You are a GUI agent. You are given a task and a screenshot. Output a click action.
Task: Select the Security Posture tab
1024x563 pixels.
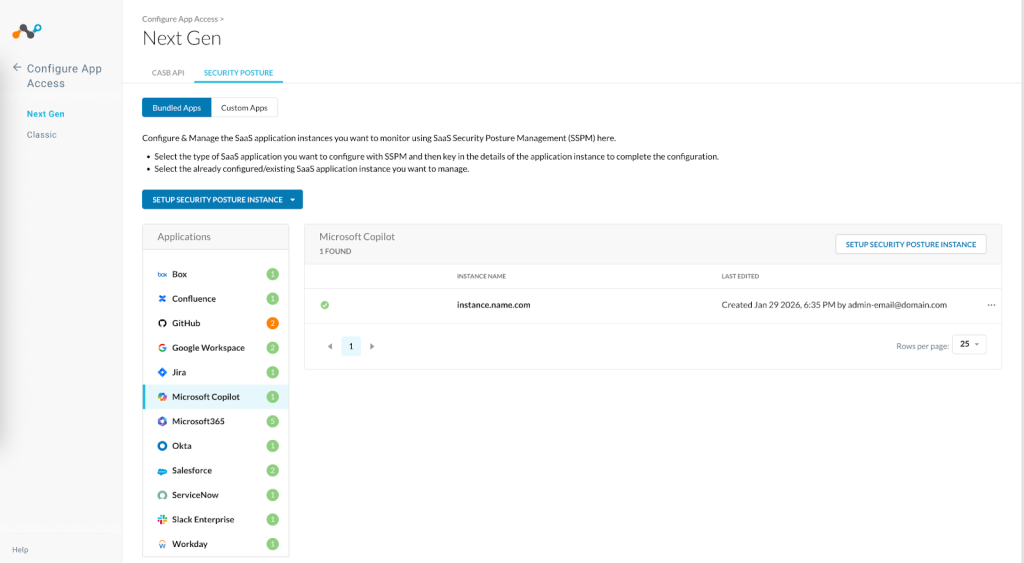click(238, 72)
